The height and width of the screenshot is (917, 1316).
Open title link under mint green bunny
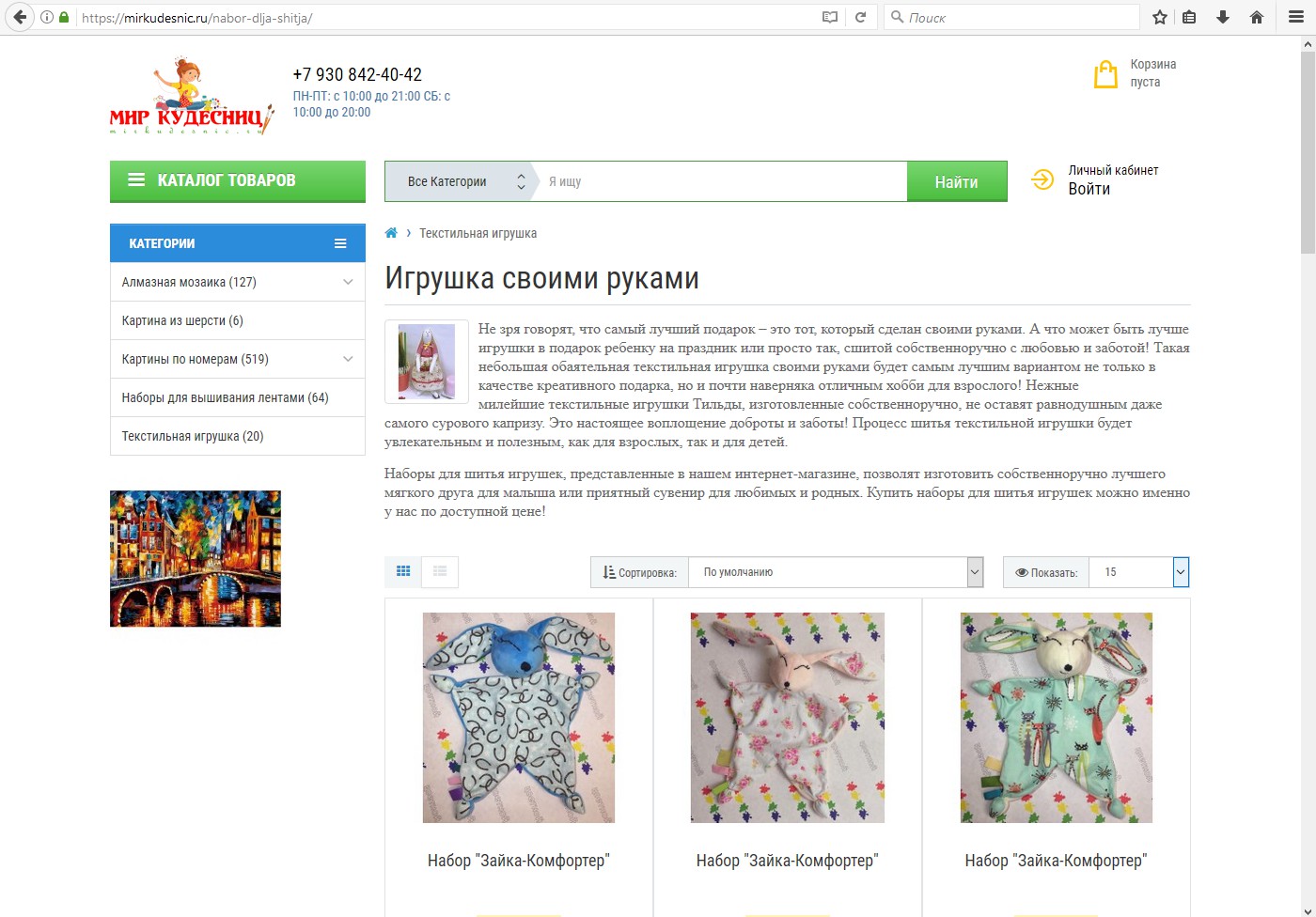[x=1057, y=860]
